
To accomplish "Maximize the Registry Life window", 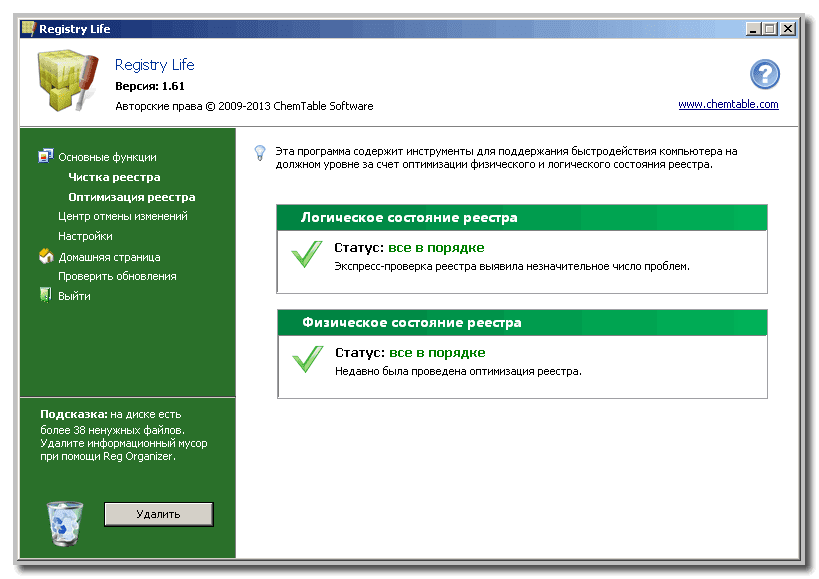I will point(769,29).
